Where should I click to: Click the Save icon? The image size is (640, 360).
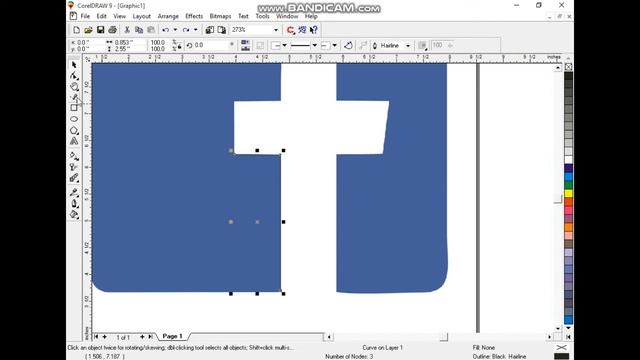pyautogui.click(x=100, y=30)
